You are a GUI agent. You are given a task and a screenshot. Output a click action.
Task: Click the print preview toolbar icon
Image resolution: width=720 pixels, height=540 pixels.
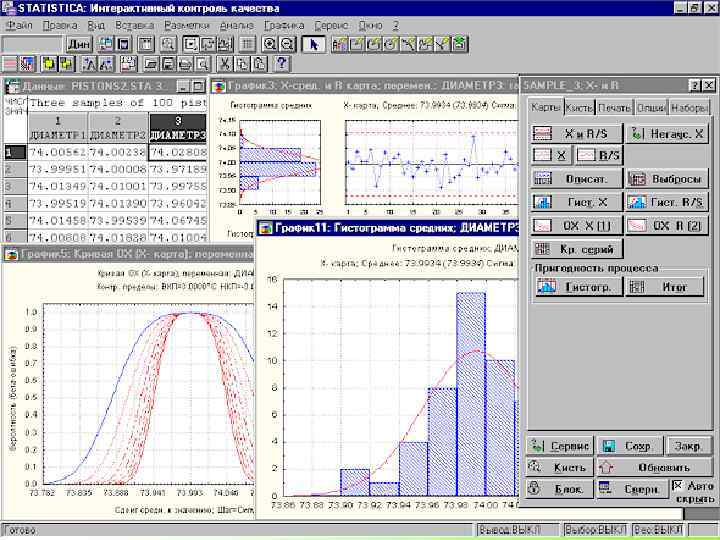tap(202, 64)
